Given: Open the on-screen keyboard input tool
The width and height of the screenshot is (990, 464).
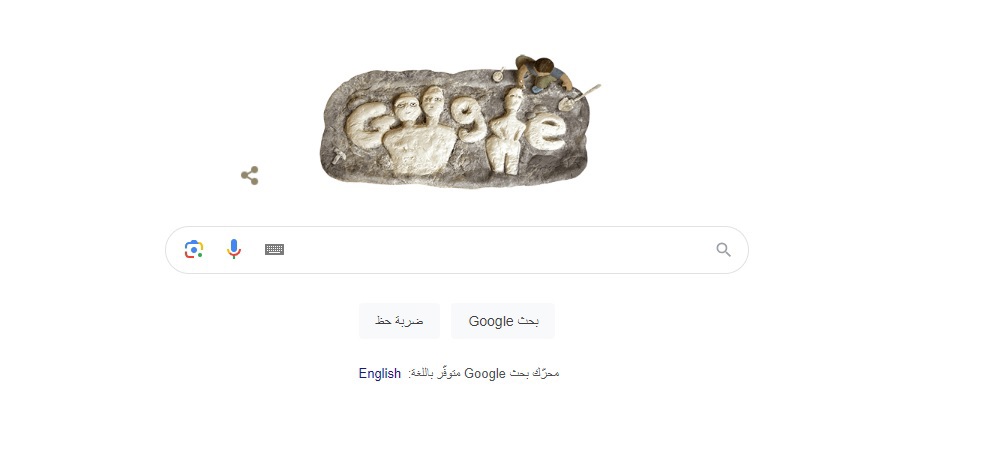Looking at the screenshot, I should pos(274,249).
